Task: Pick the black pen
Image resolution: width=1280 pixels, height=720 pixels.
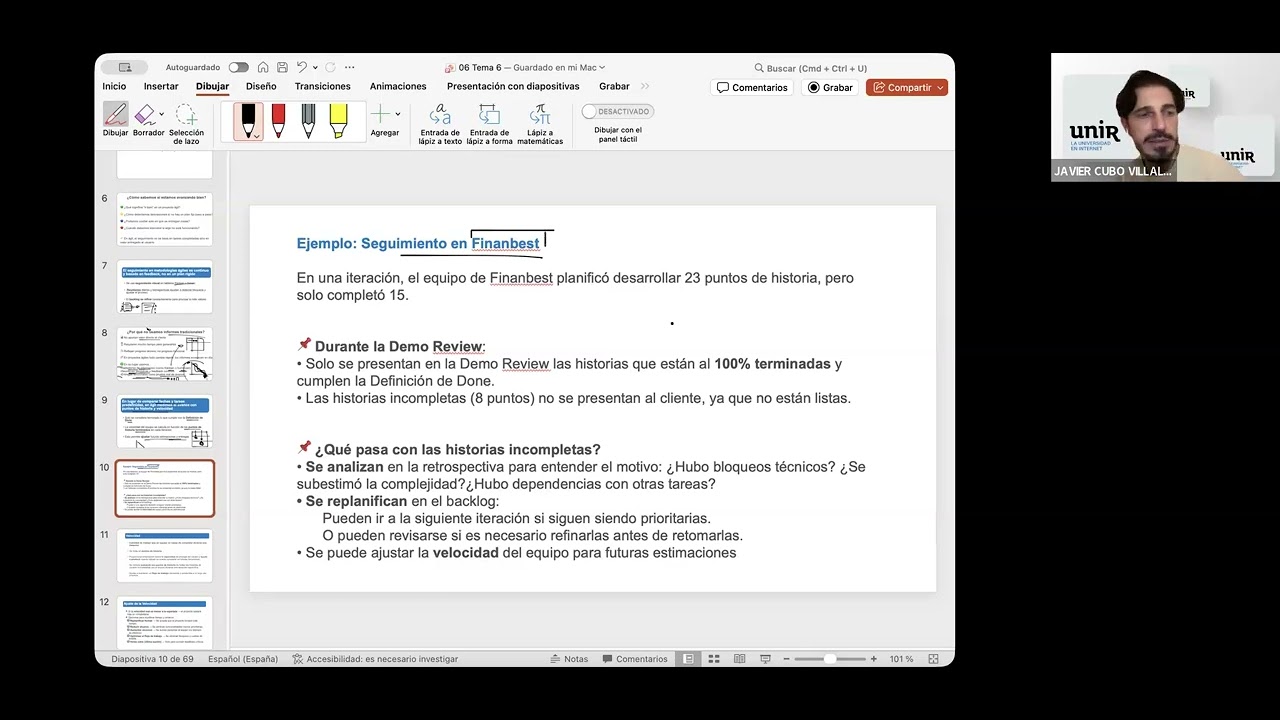Action: 248,121
